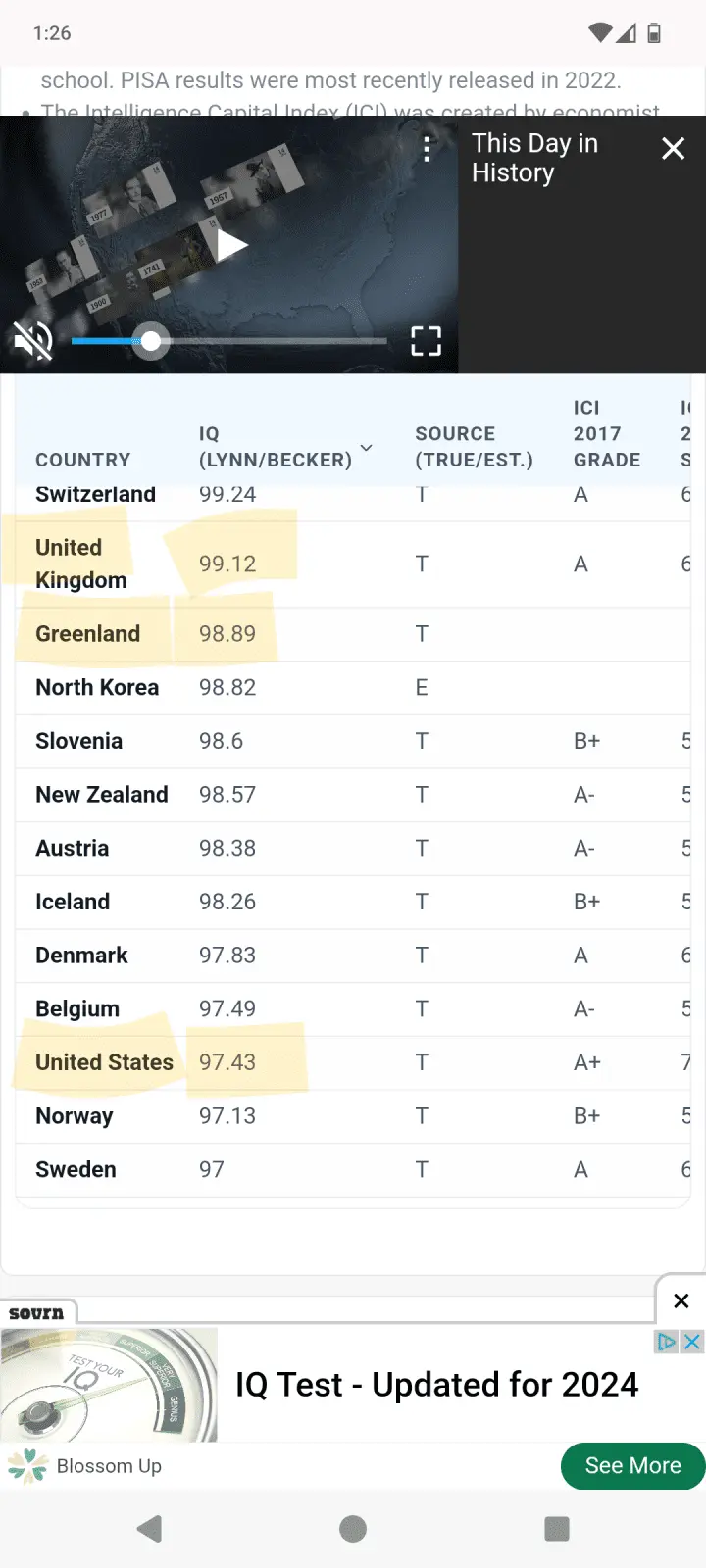Enter fullscreen video mode

426,341
